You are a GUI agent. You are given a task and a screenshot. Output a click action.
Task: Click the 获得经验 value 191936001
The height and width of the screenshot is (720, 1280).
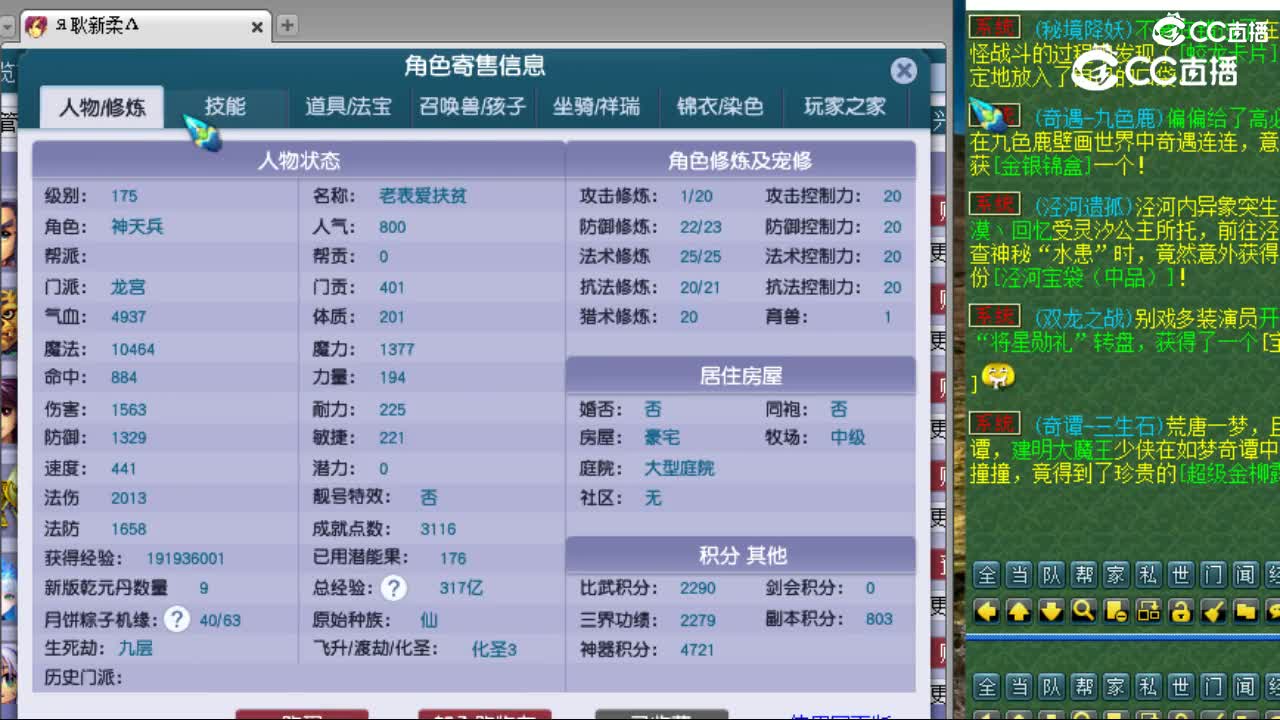(185, 559)
